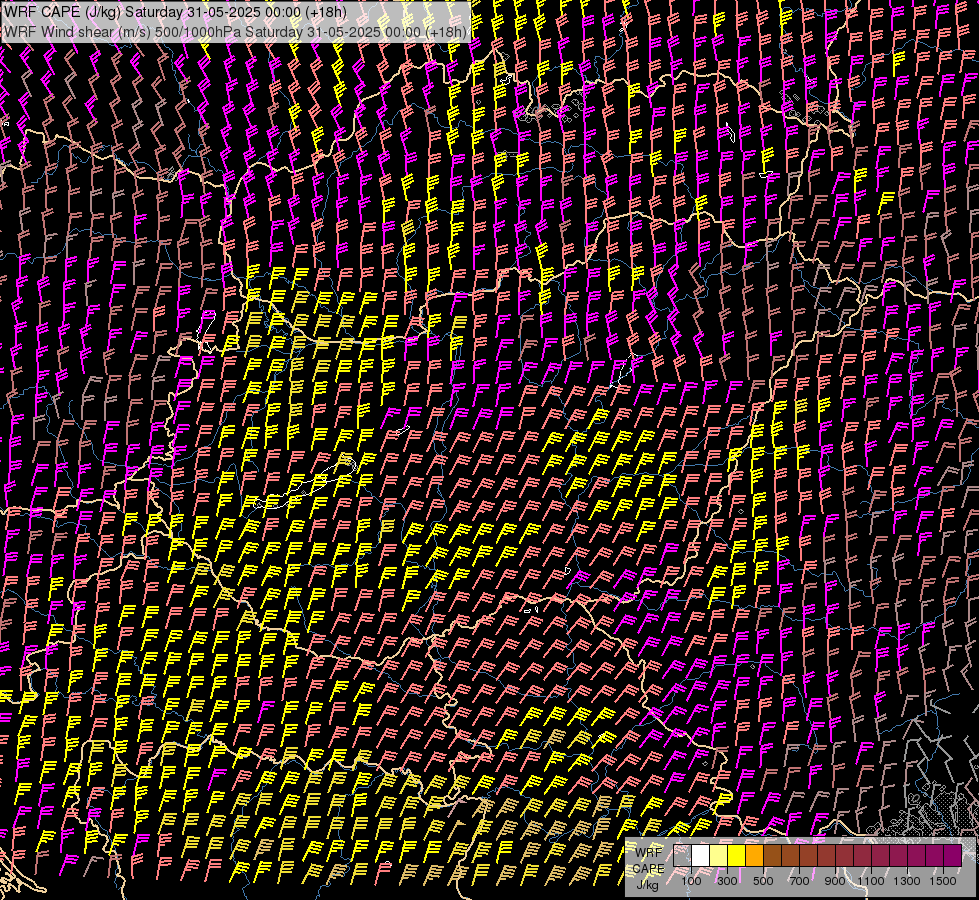Click the pale yellow CAPE legend swatch
Screen dimensions: 979x900
pyautogui.click(x=719, y=856)
